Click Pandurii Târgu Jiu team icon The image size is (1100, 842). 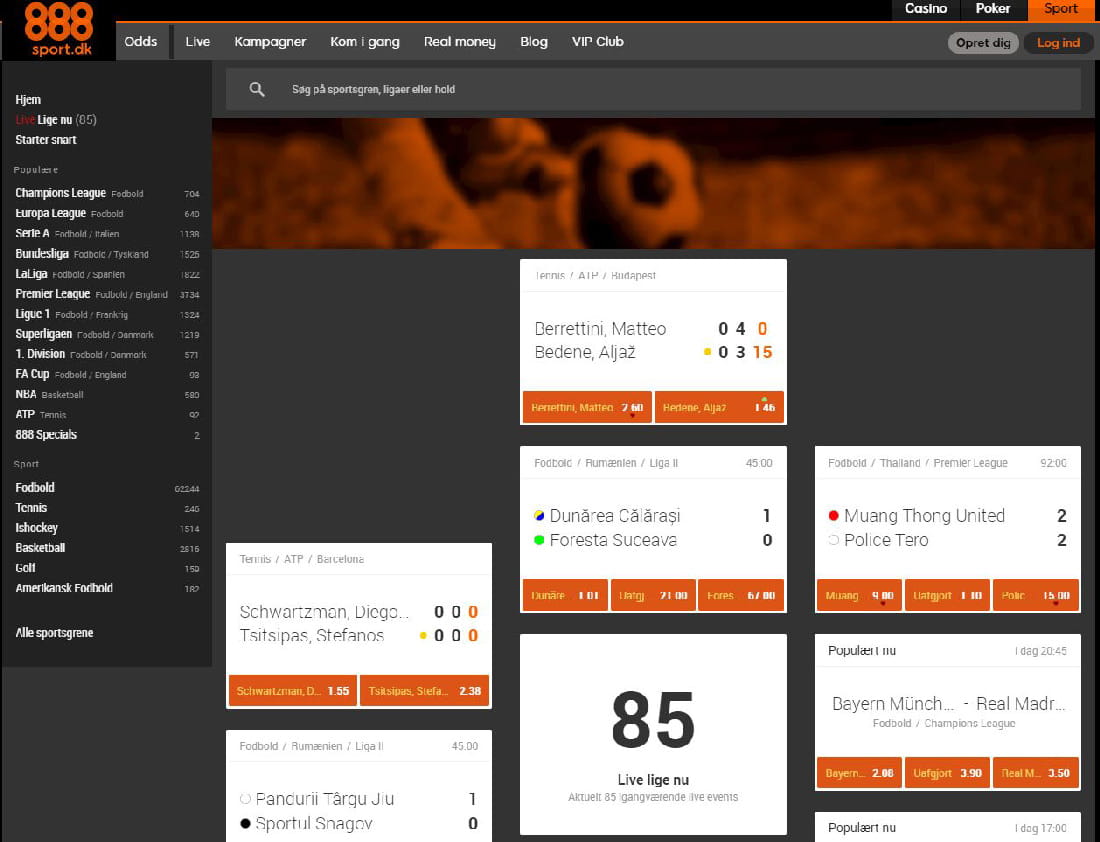[x=245, y=798]
